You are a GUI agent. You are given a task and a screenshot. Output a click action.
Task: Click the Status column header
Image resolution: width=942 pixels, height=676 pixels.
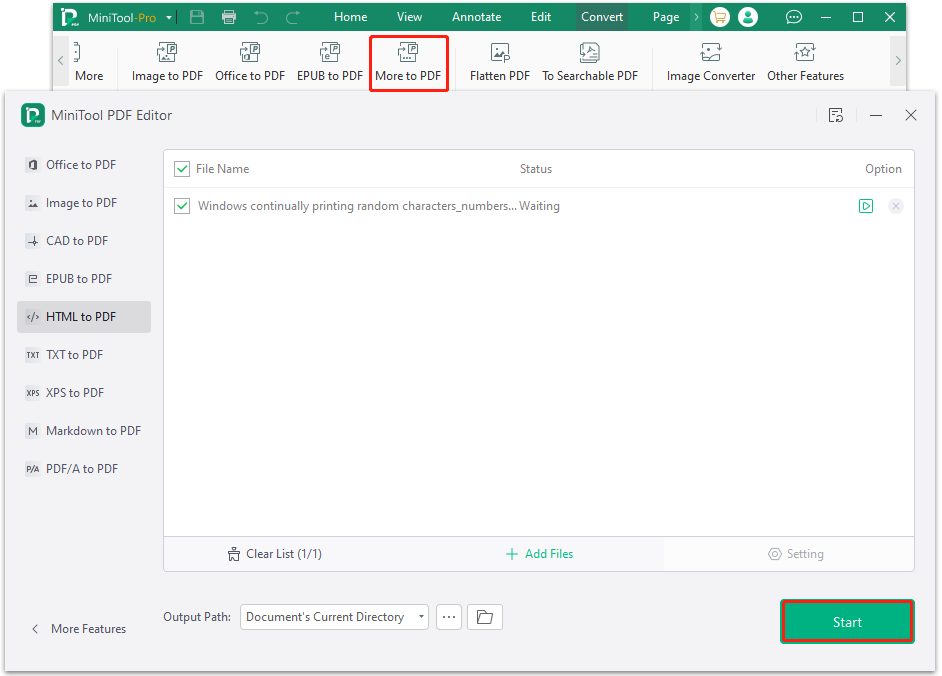(536, 169)
